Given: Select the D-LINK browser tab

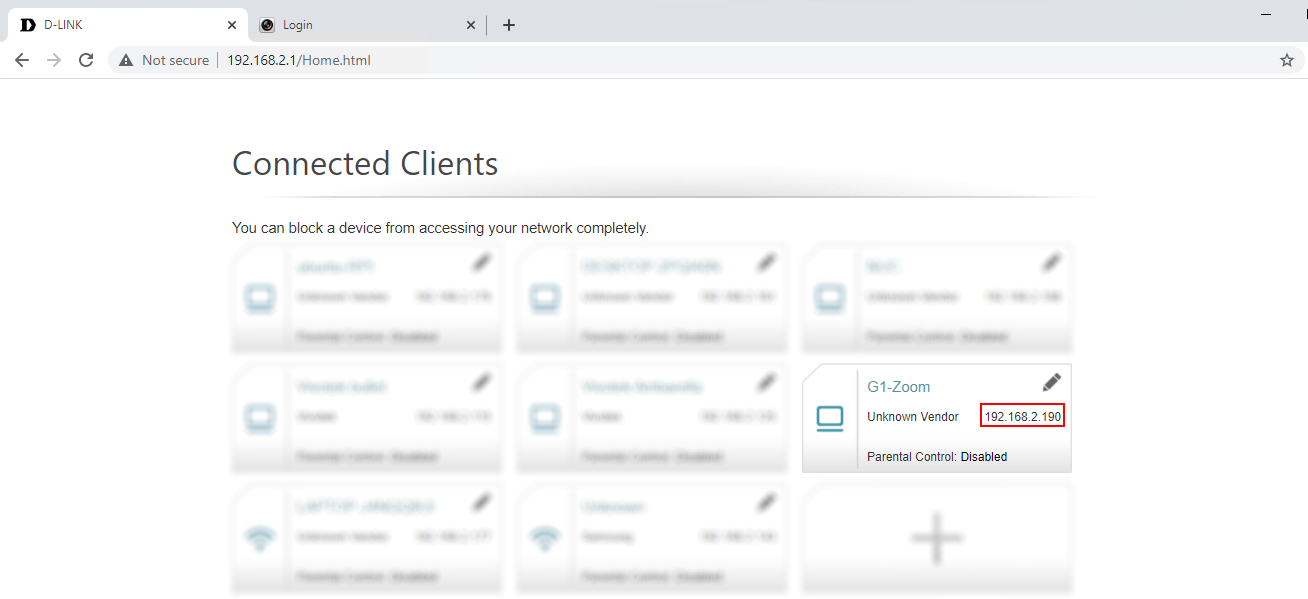Looking at the screenshot, I should [120, 25].
